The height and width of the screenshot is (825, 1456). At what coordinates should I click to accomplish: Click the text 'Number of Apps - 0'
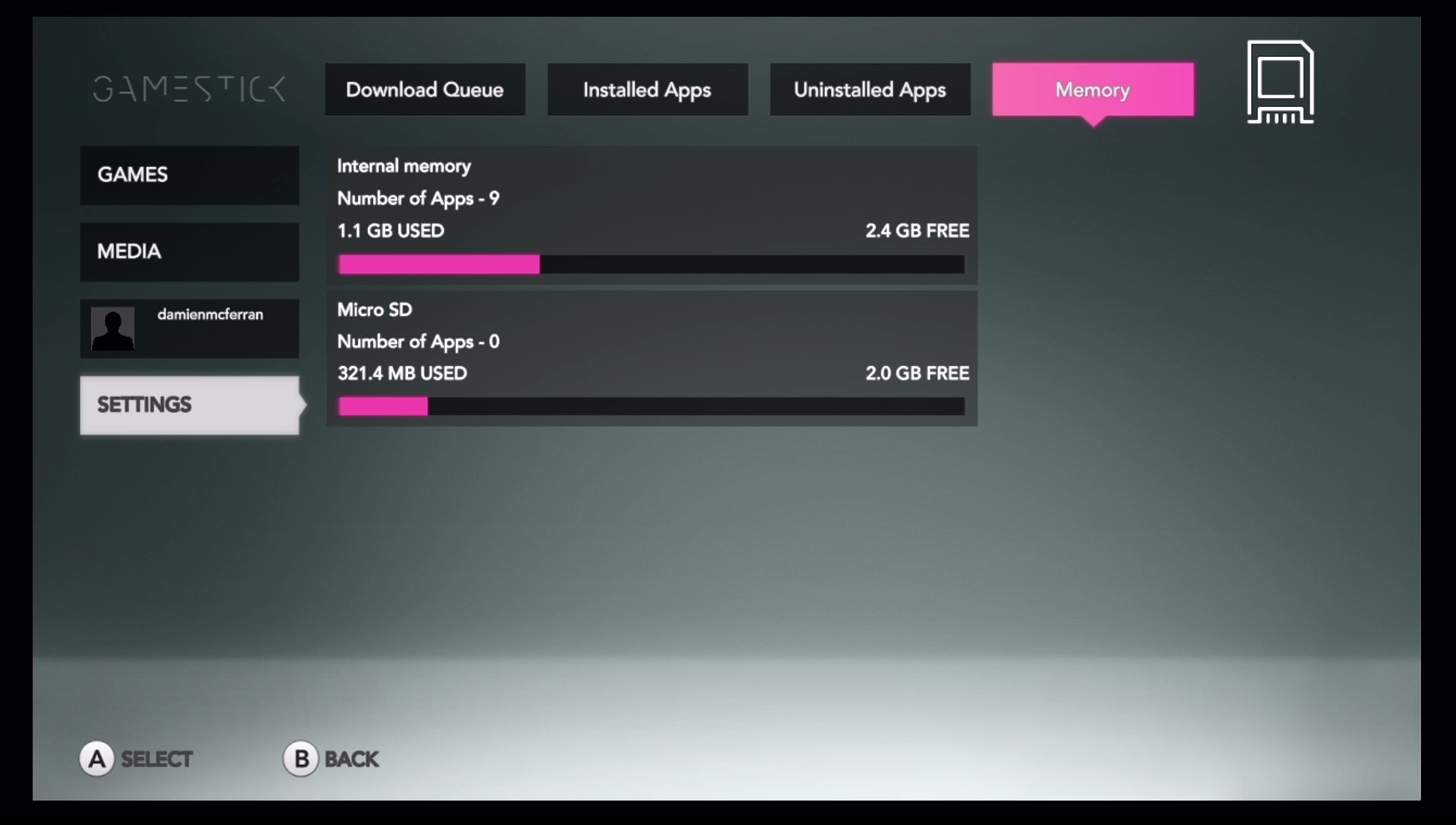[x=418, y=342]
